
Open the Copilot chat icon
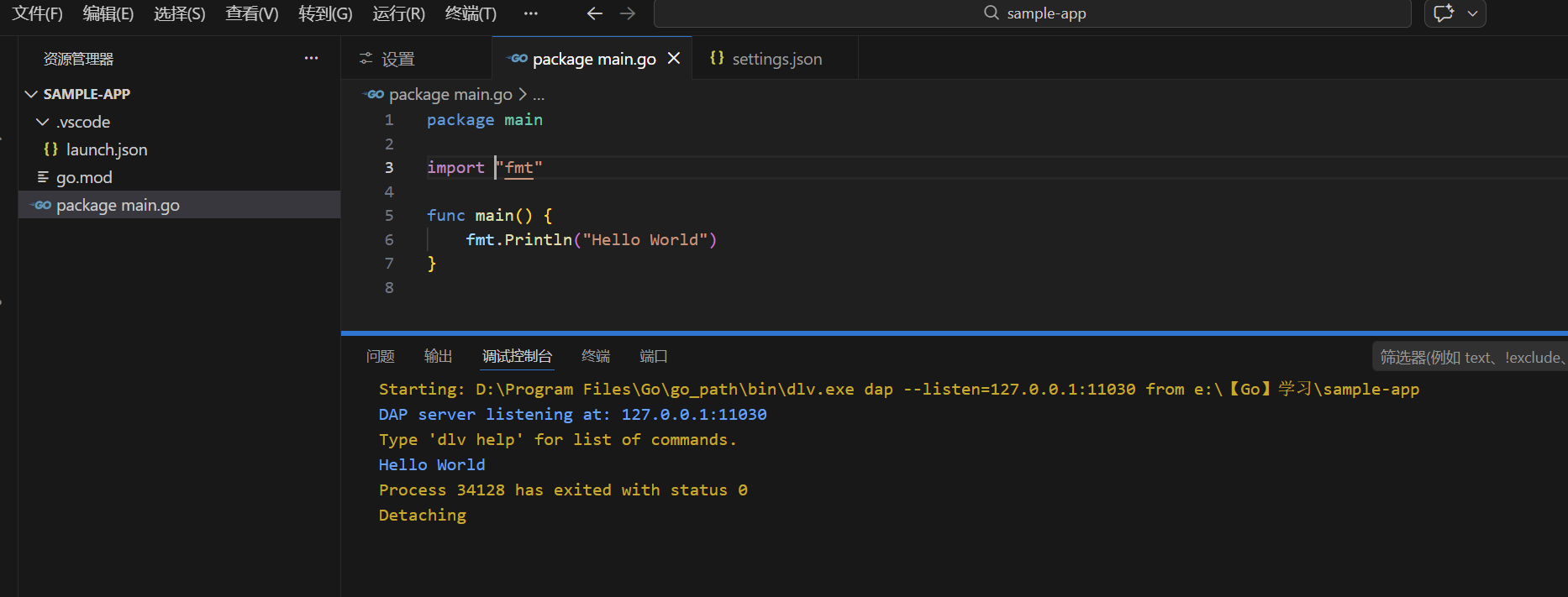tap(1444, 13)
